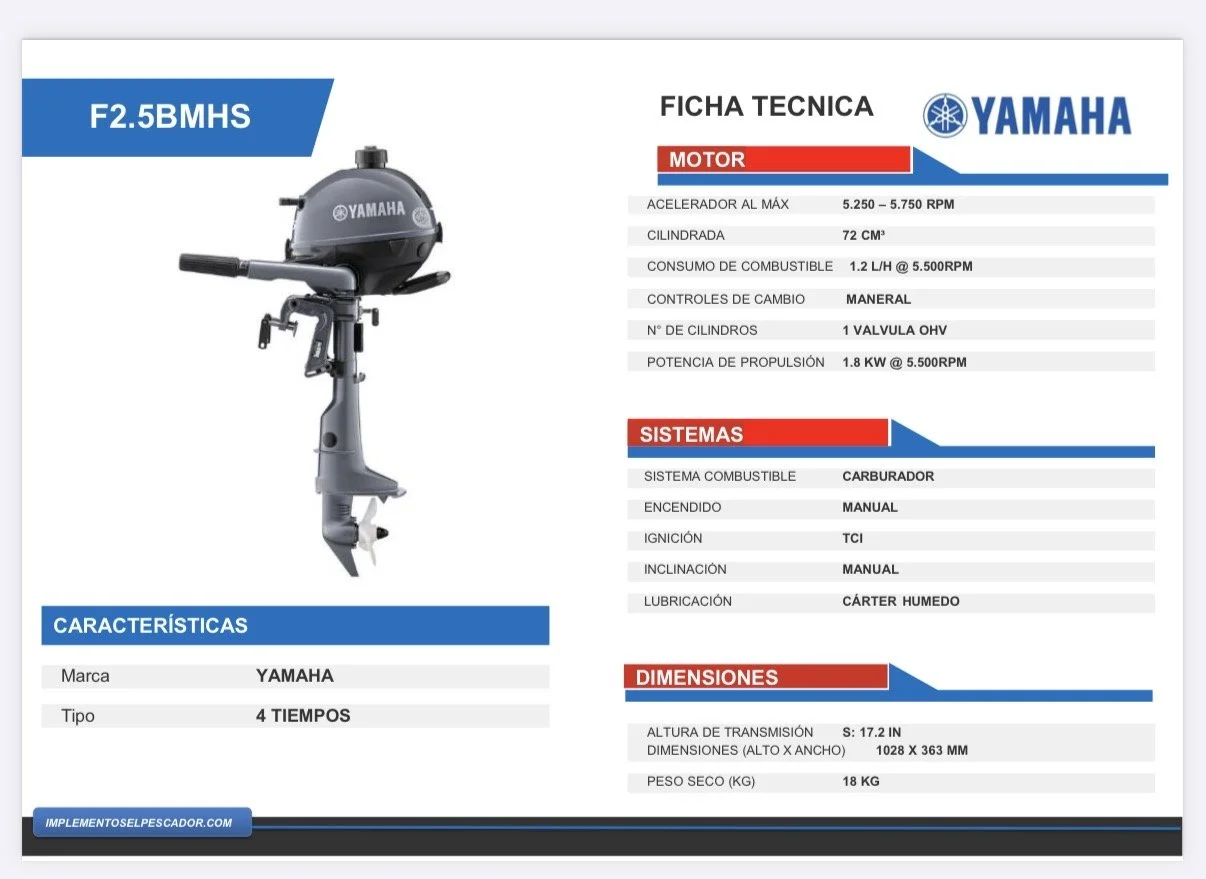Select the 4 TIEMPOS value

tap(303, 716)
